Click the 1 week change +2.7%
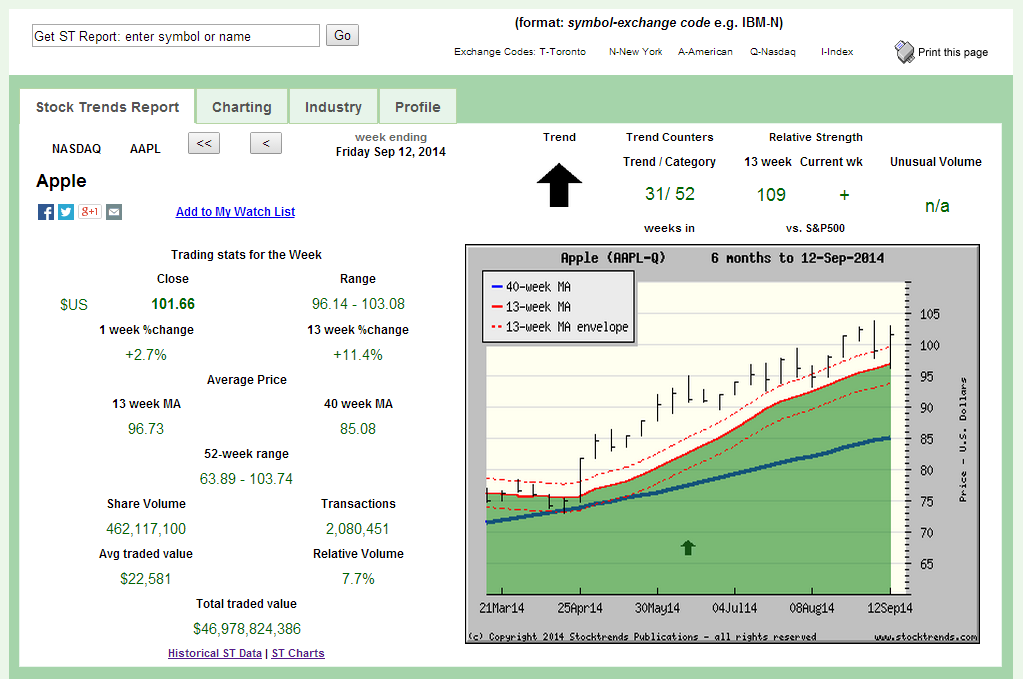 pos(146,355)
